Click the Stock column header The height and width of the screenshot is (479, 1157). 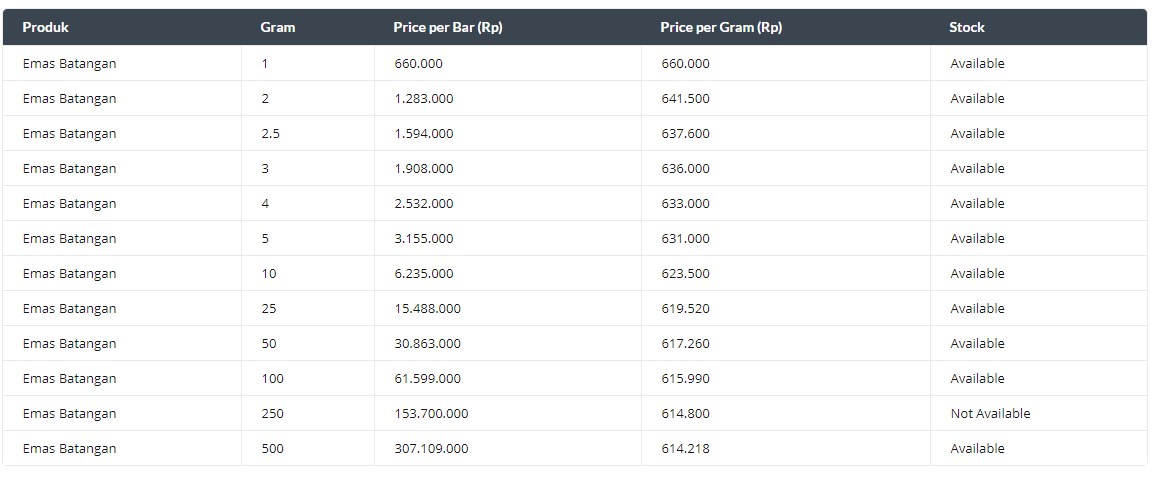(967, 27)
